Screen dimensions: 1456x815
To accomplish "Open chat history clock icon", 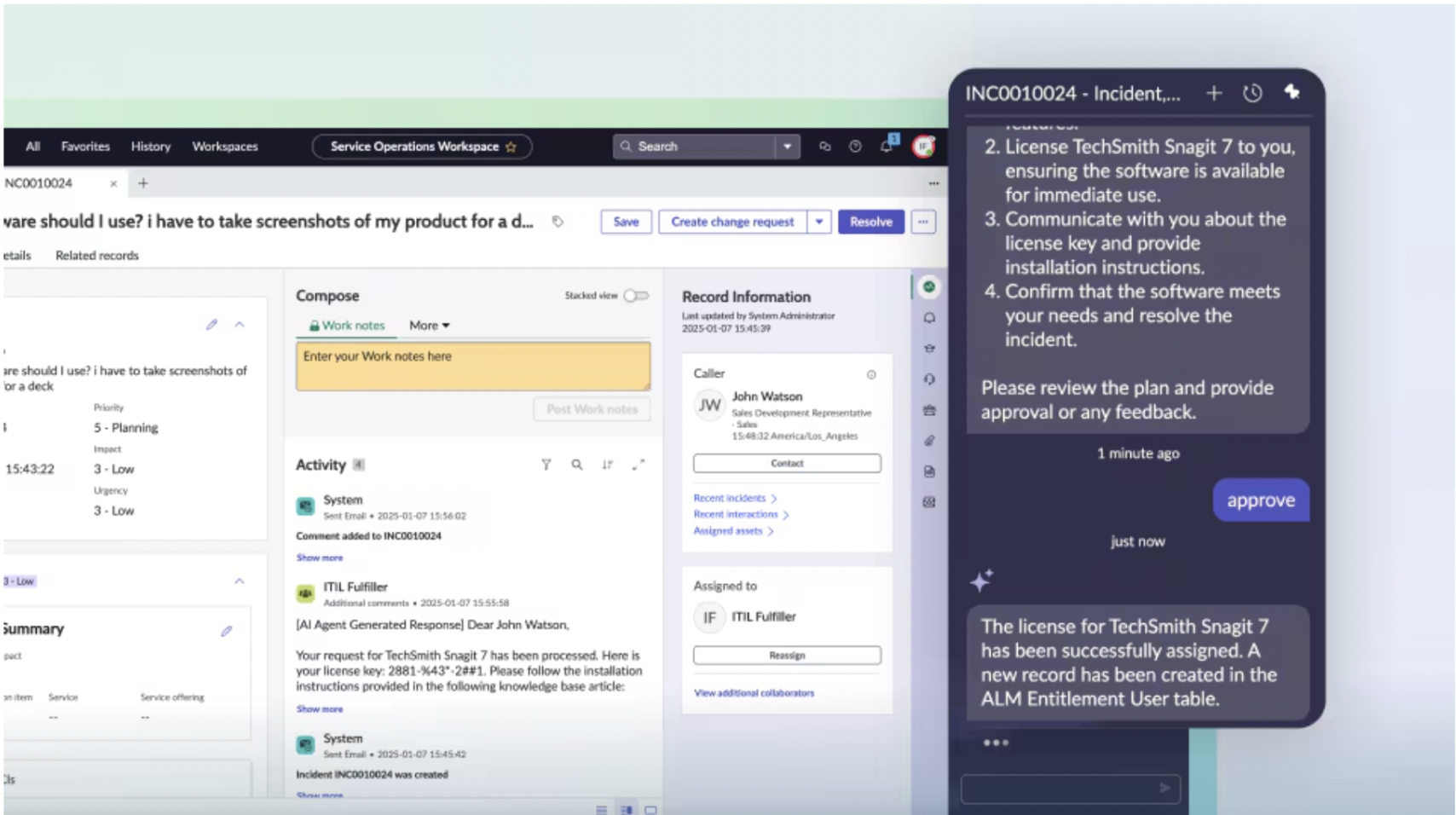I will point(1252,93).
